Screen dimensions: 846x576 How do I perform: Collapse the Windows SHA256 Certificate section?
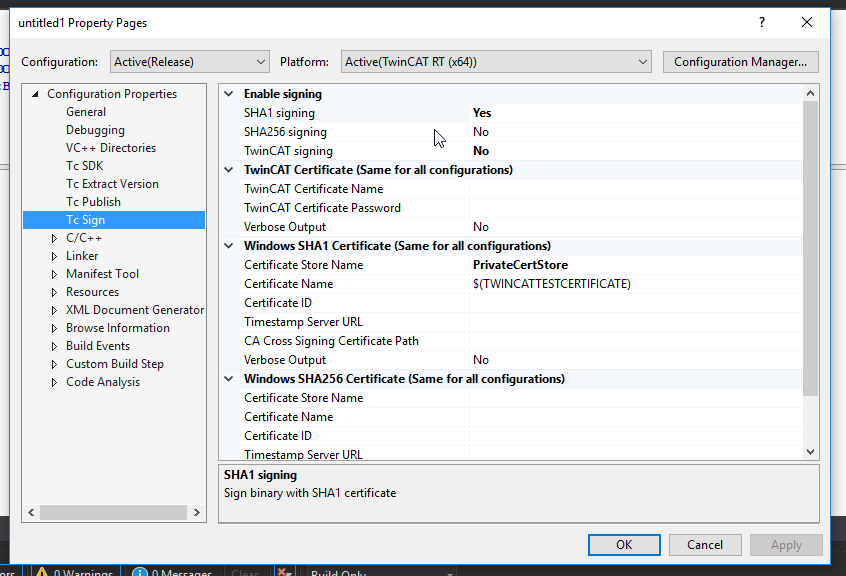click(x=229, y=379)
